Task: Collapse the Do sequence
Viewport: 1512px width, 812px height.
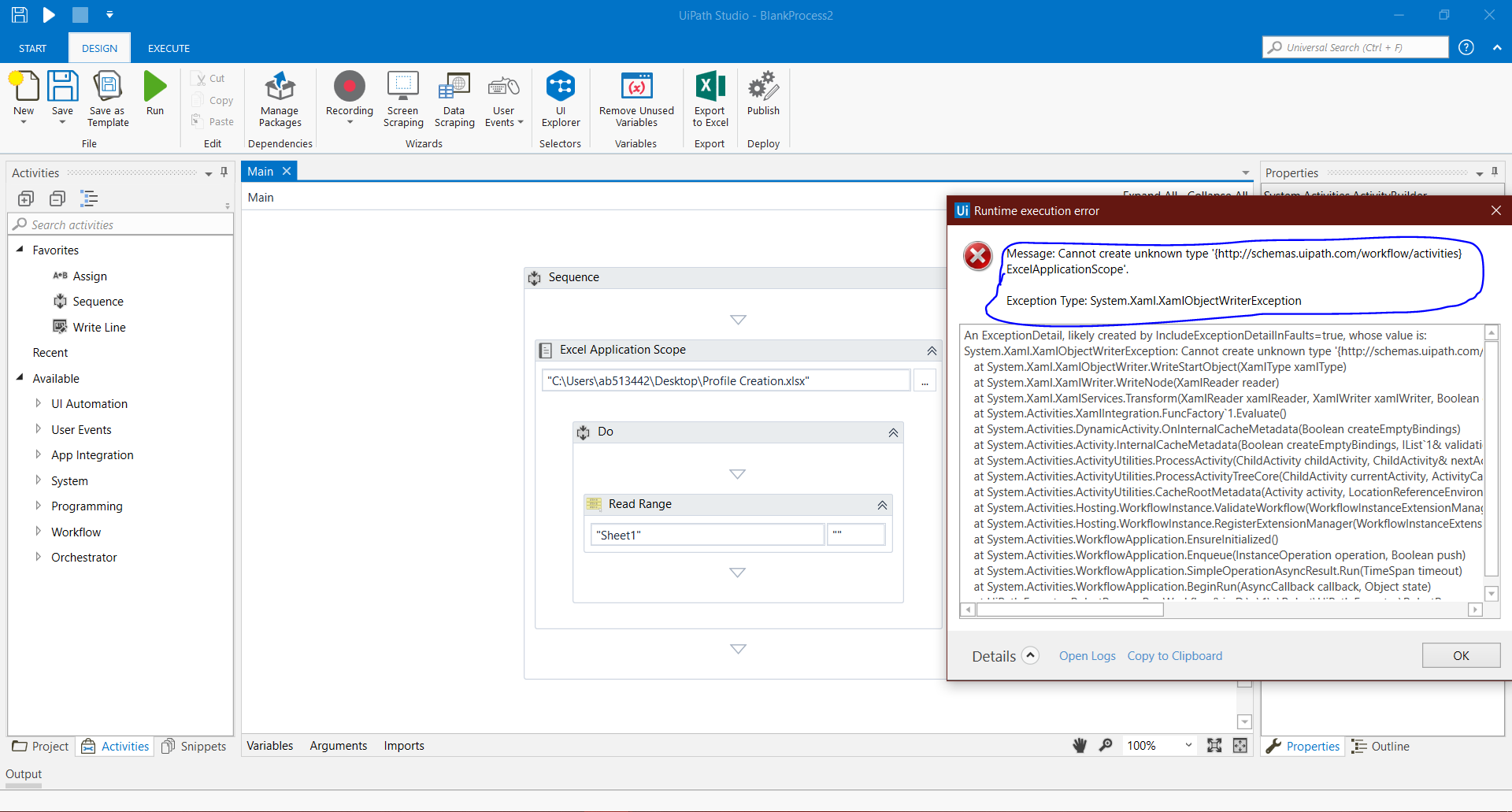Action: click(893, 432)
